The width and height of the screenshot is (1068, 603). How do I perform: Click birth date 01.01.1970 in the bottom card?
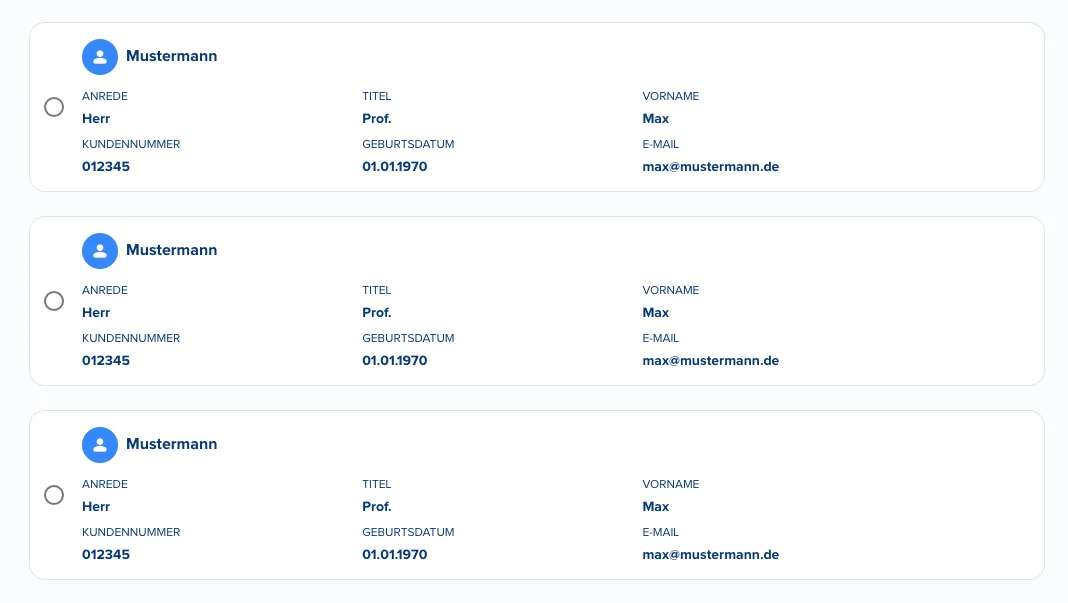tap(394, 555)
